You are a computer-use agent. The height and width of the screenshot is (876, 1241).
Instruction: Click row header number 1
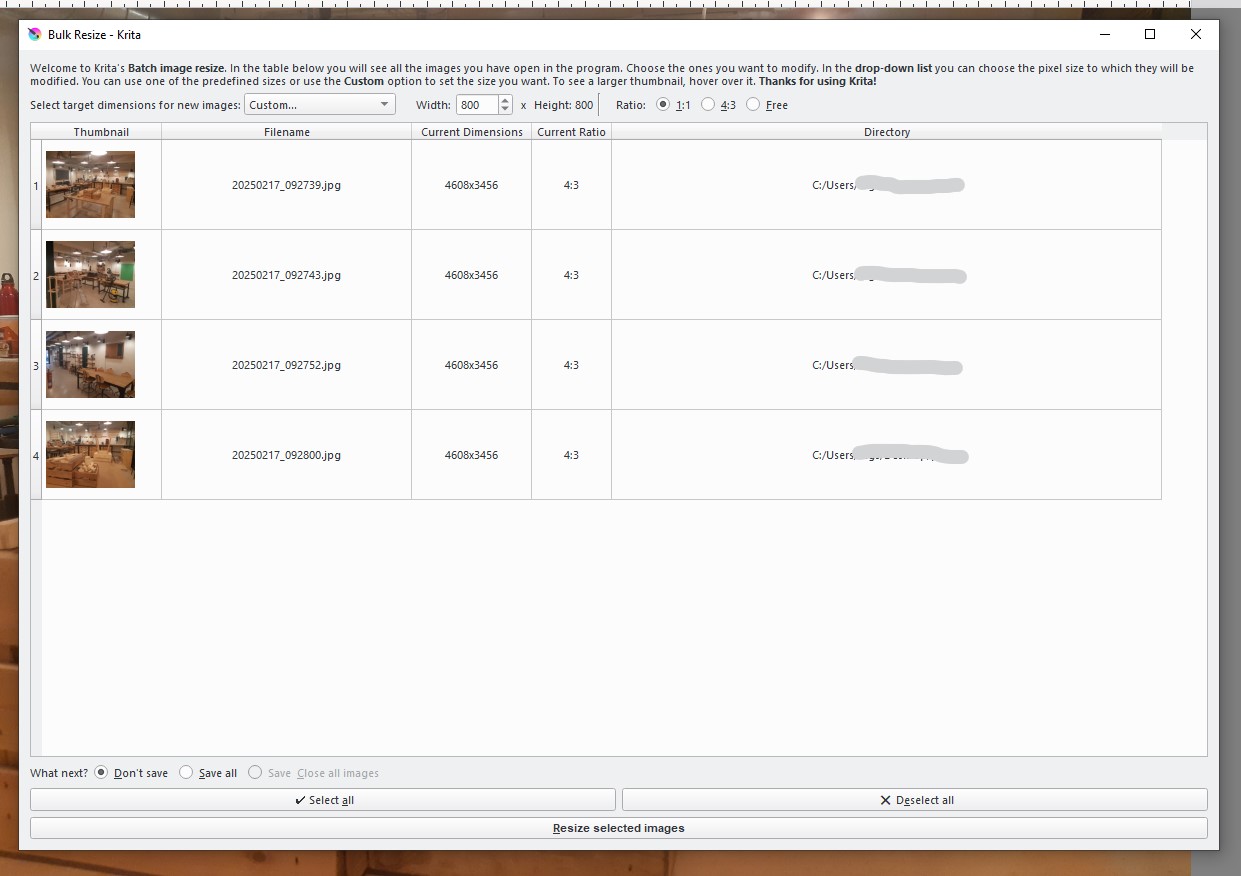pos(36,185)
